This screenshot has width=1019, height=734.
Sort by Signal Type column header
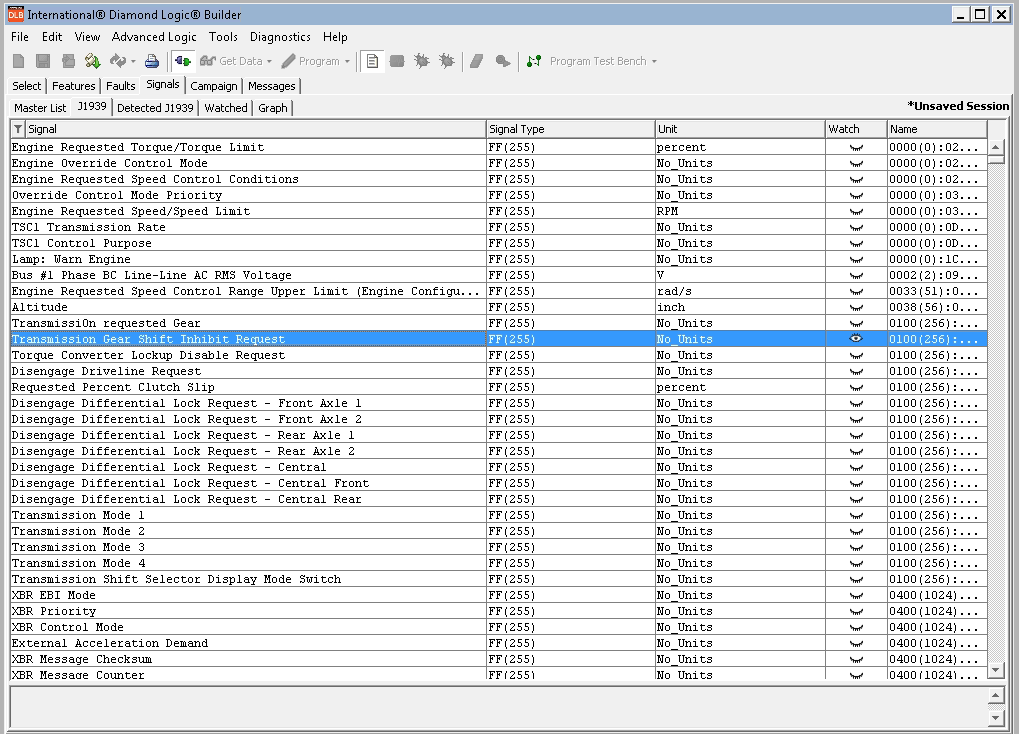coord(568,129)
